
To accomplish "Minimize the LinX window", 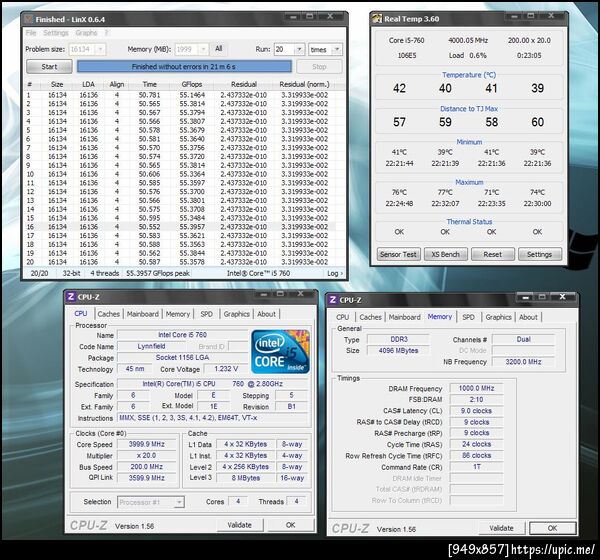I will click(x=293, y=16).
